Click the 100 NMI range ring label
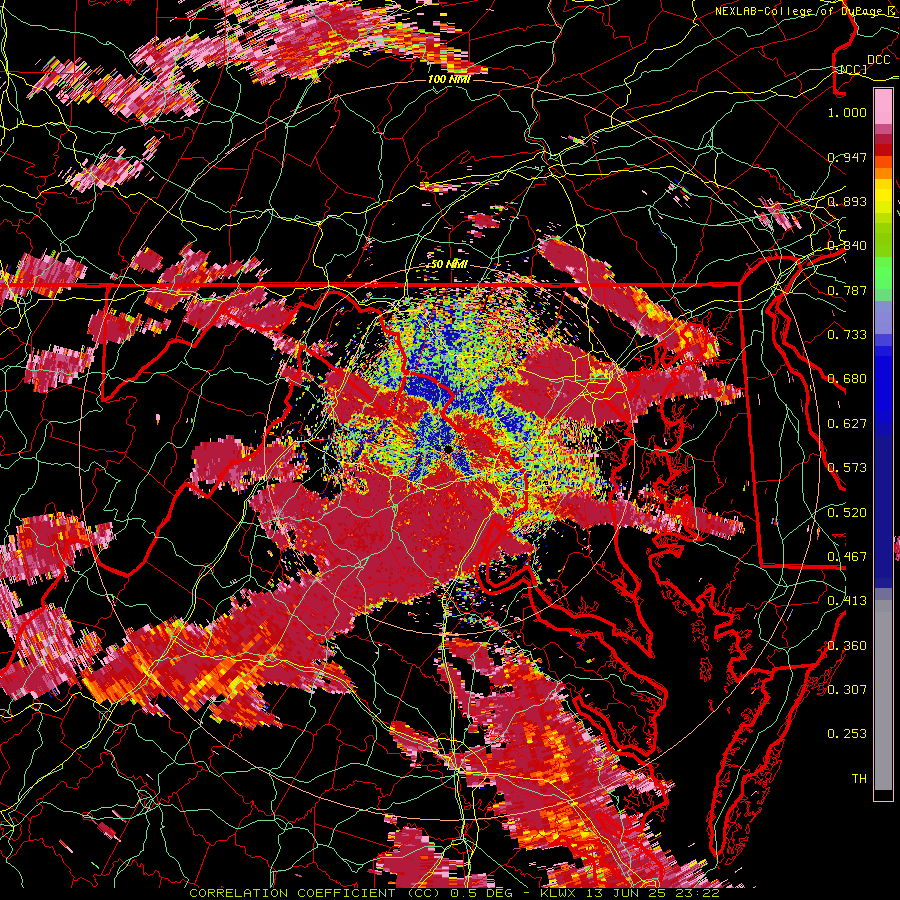Screen dimensions: 900x900 pos(449,79)
